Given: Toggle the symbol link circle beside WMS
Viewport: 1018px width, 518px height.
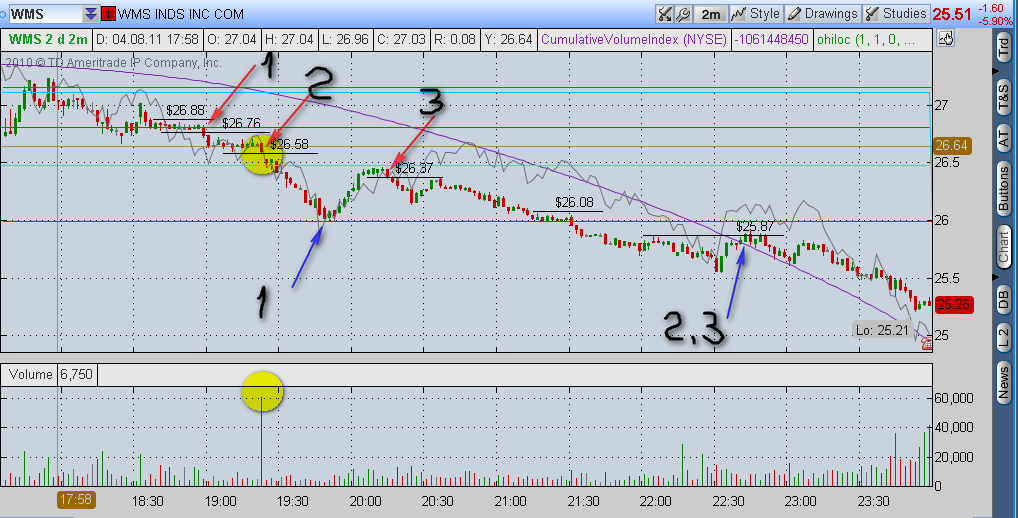Looking at the screenshot, I should 3,14.
